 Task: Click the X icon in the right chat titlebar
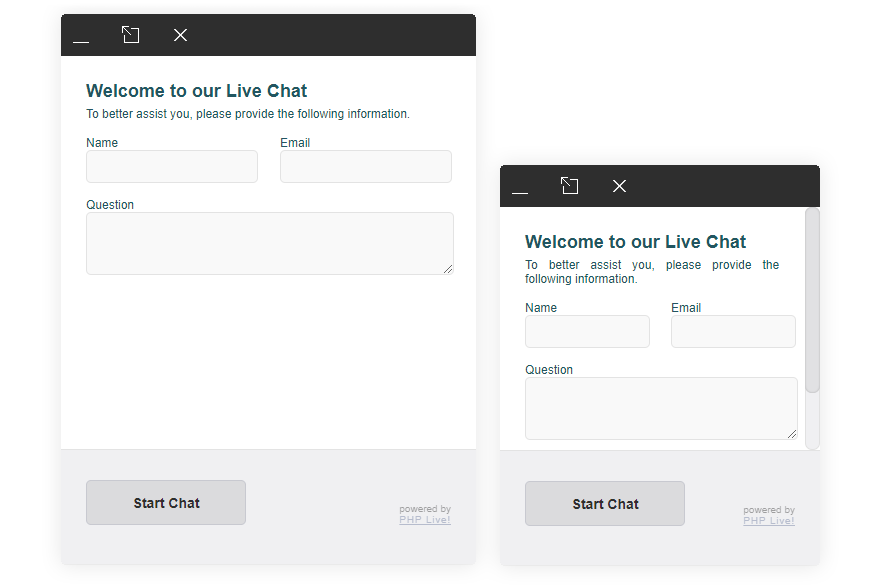619,185
